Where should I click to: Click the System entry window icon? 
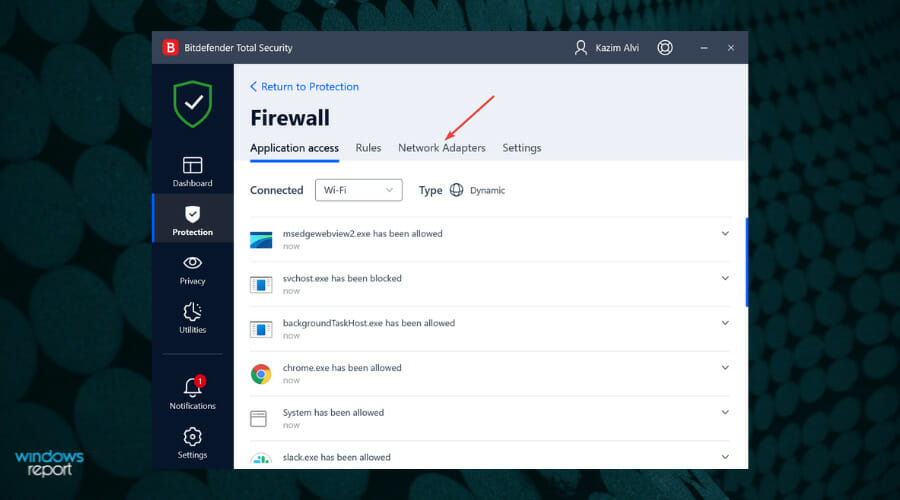click(x=258, y=418)
